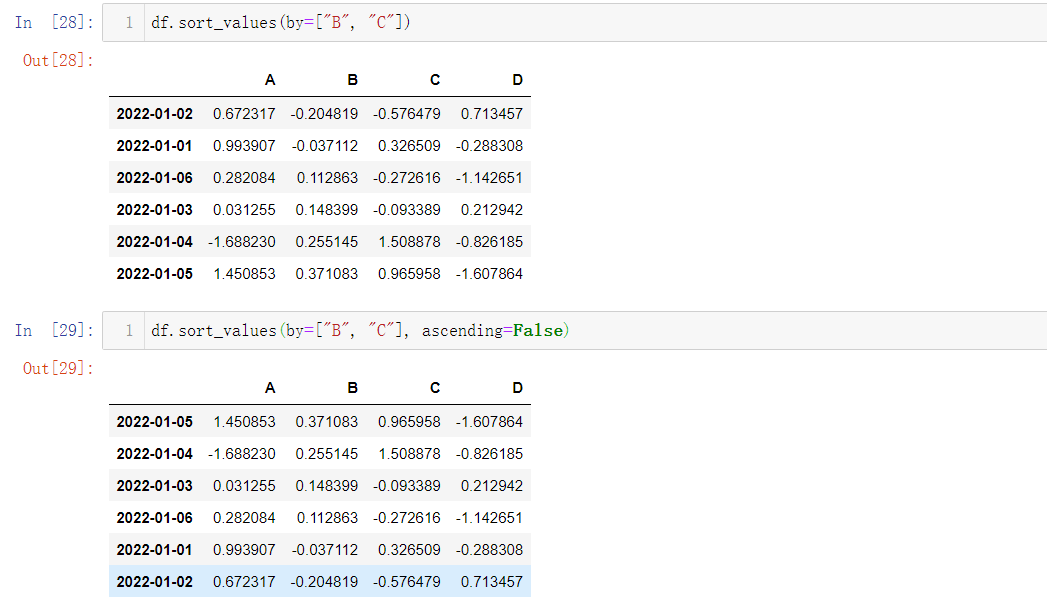Select index 2022-01-02 in Out[28] table
The width and height of the screenshot is (1047, 601).
(154, 114)
